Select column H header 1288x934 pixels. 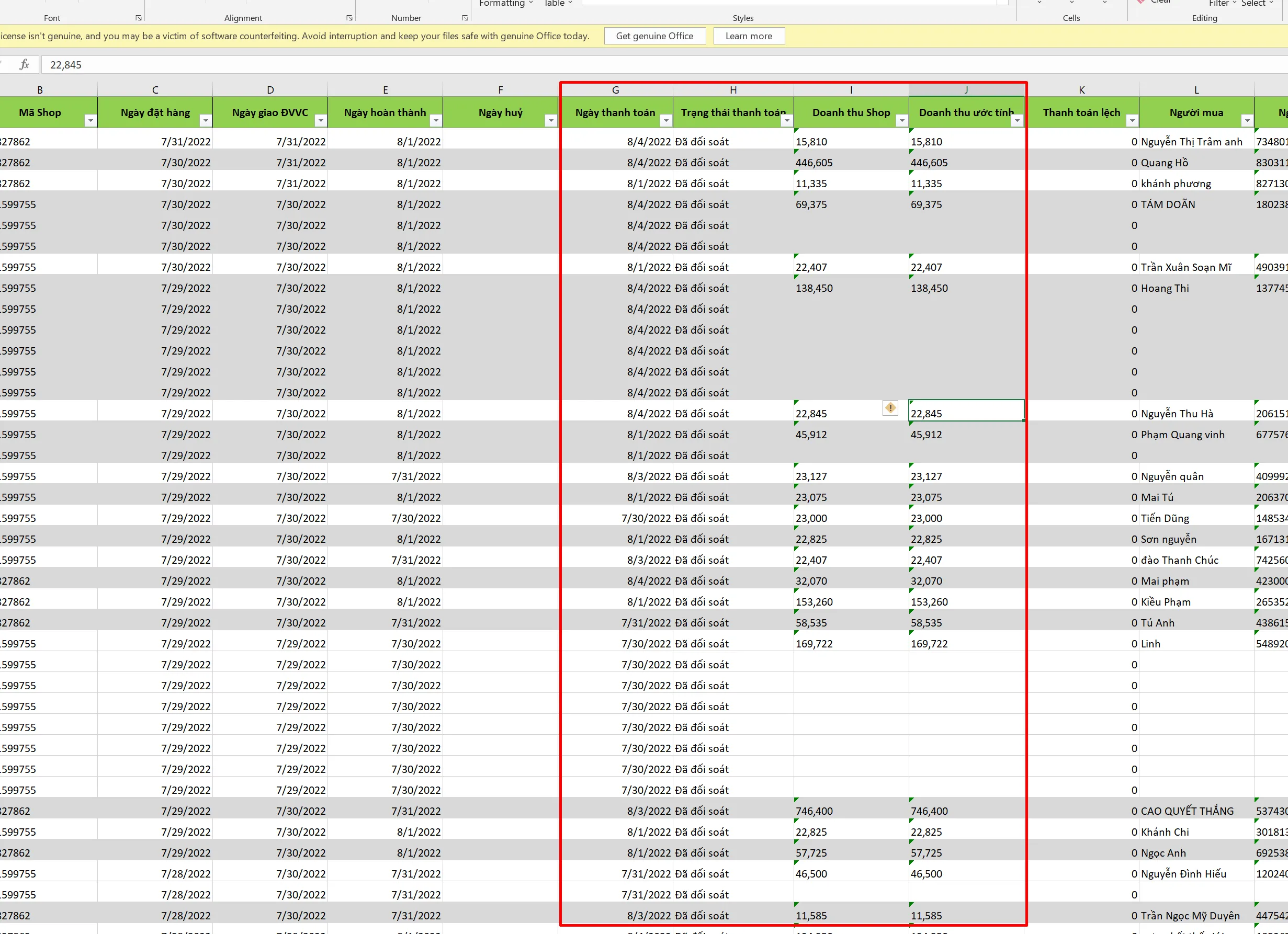tap(734, 90)
